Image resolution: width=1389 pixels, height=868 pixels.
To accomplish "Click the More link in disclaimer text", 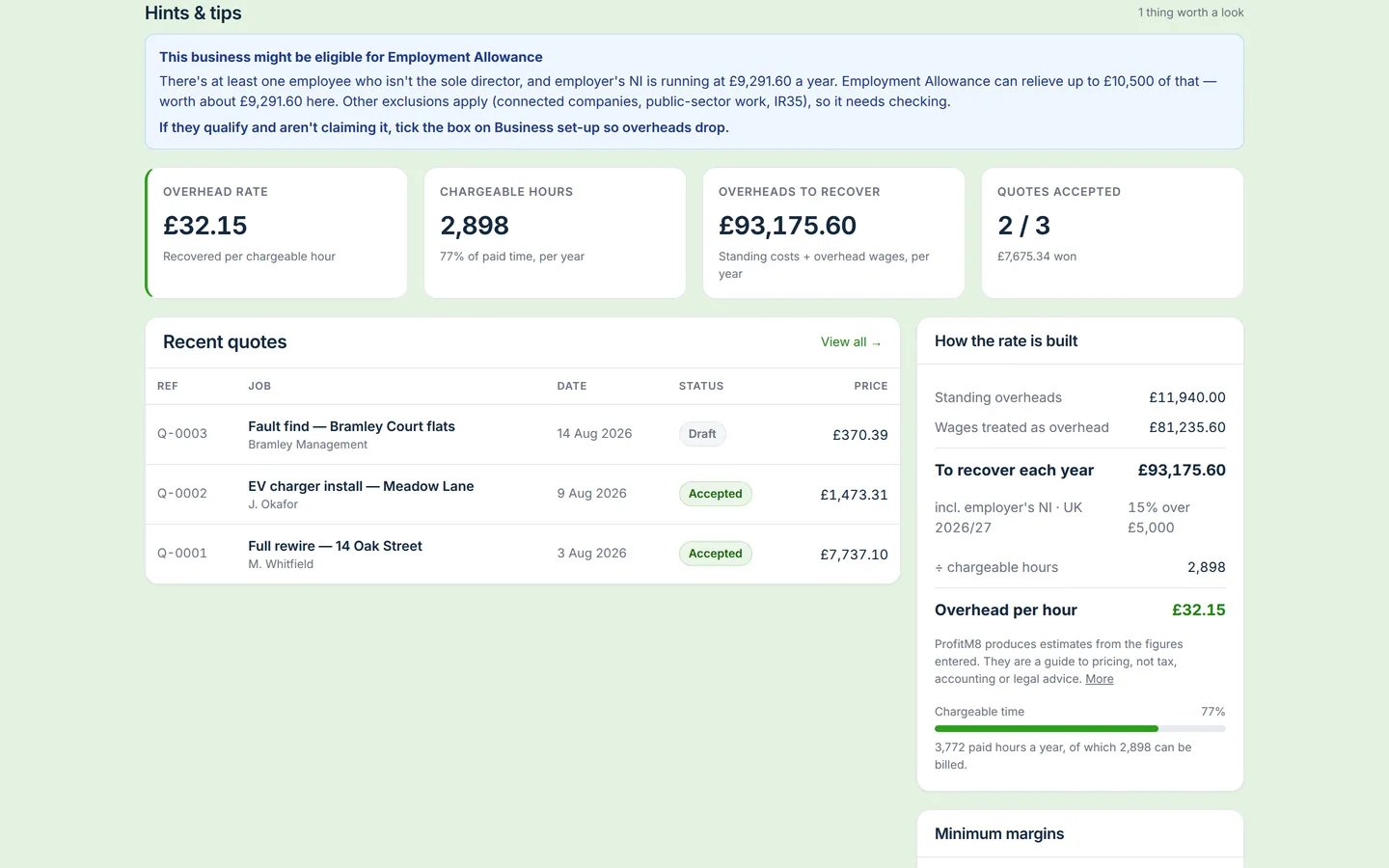I will point(1099,679).
